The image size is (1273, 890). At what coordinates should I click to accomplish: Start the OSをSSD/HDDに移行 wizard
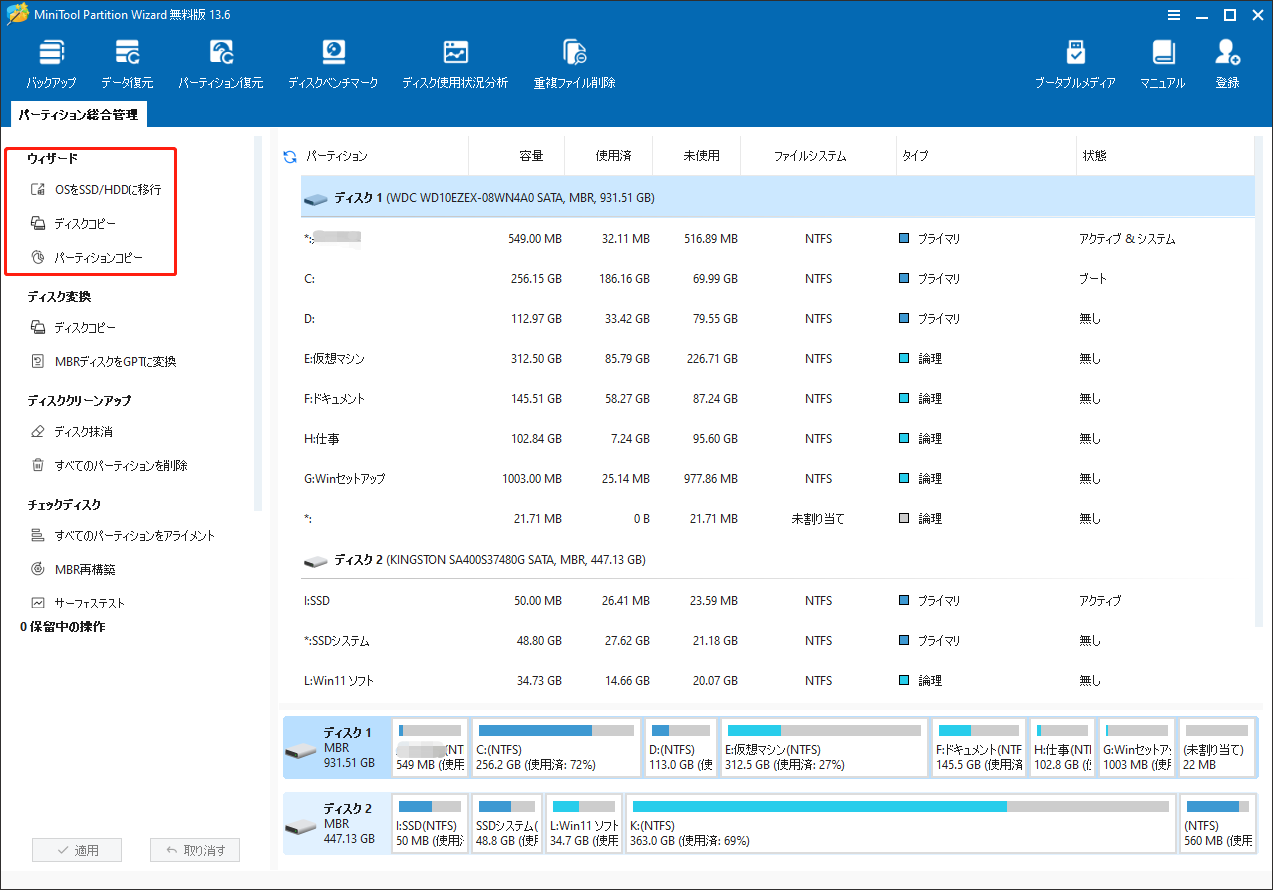[x=96, y=189]
